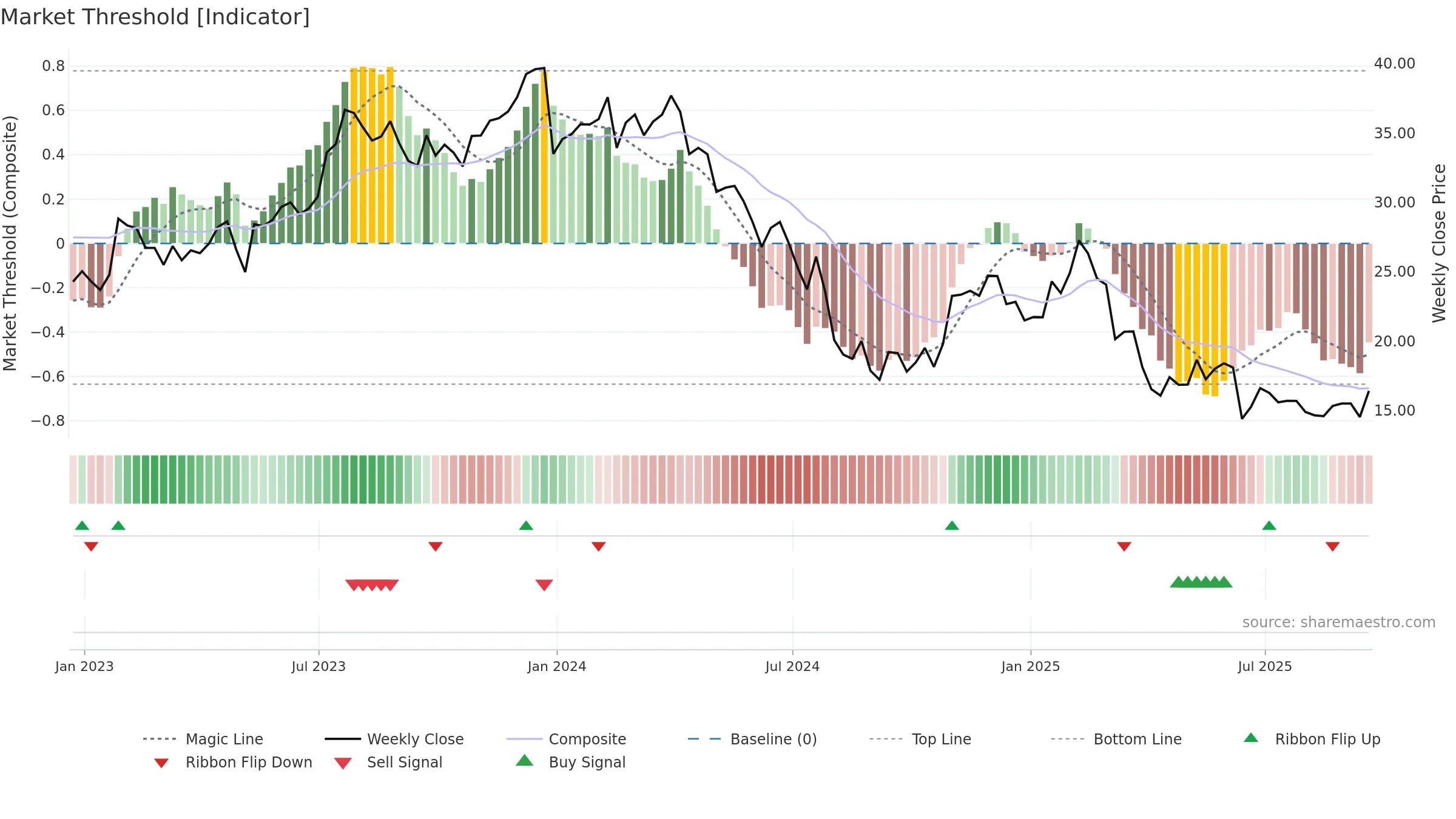Click the Jul 2024 x-axis label
This screenshot has width=1456, height=819.
792,666
